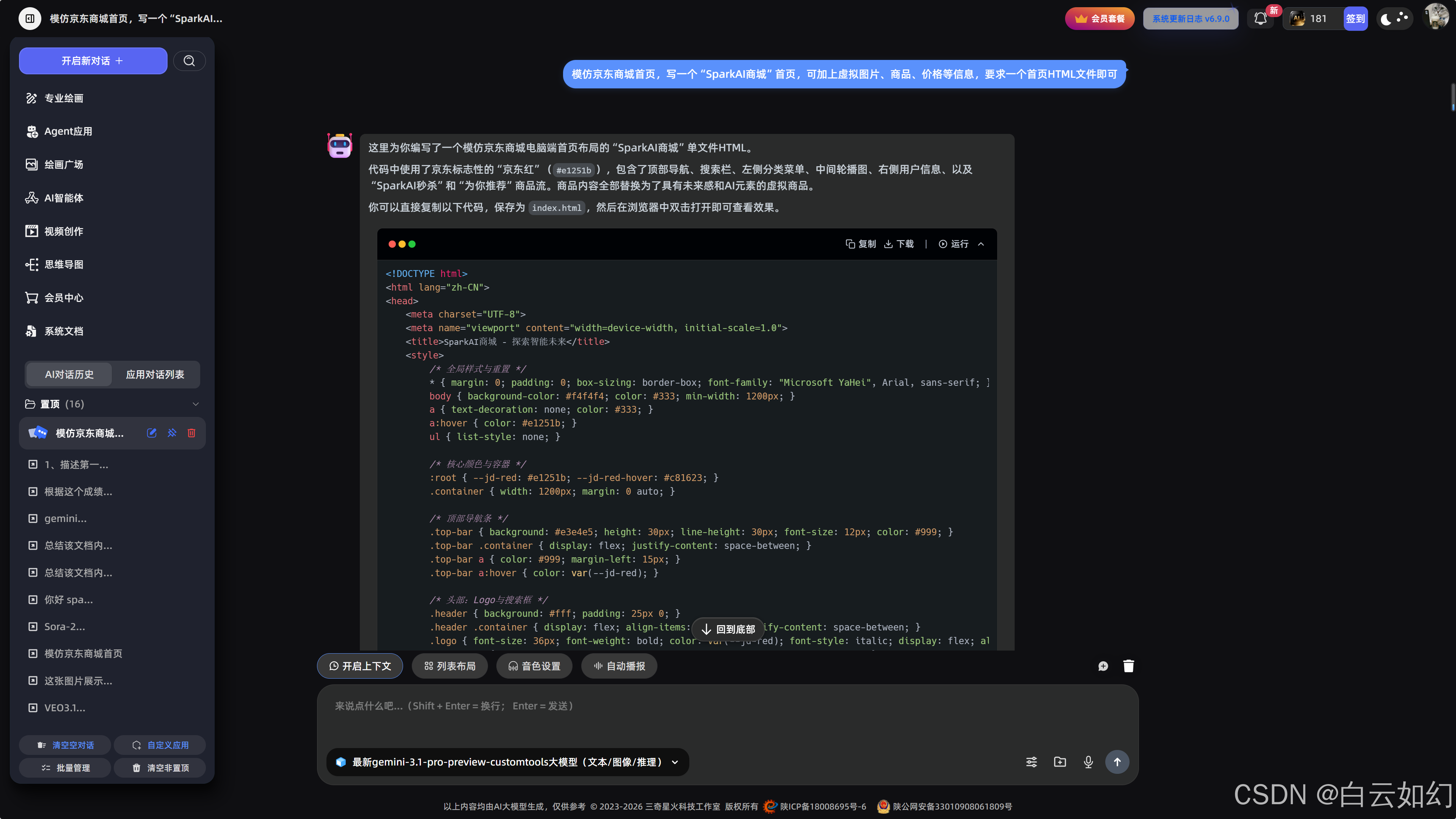The image size is (1456, 819).
Task: Click the microphone voice input icon
Action: click(x=1088, y=762)
